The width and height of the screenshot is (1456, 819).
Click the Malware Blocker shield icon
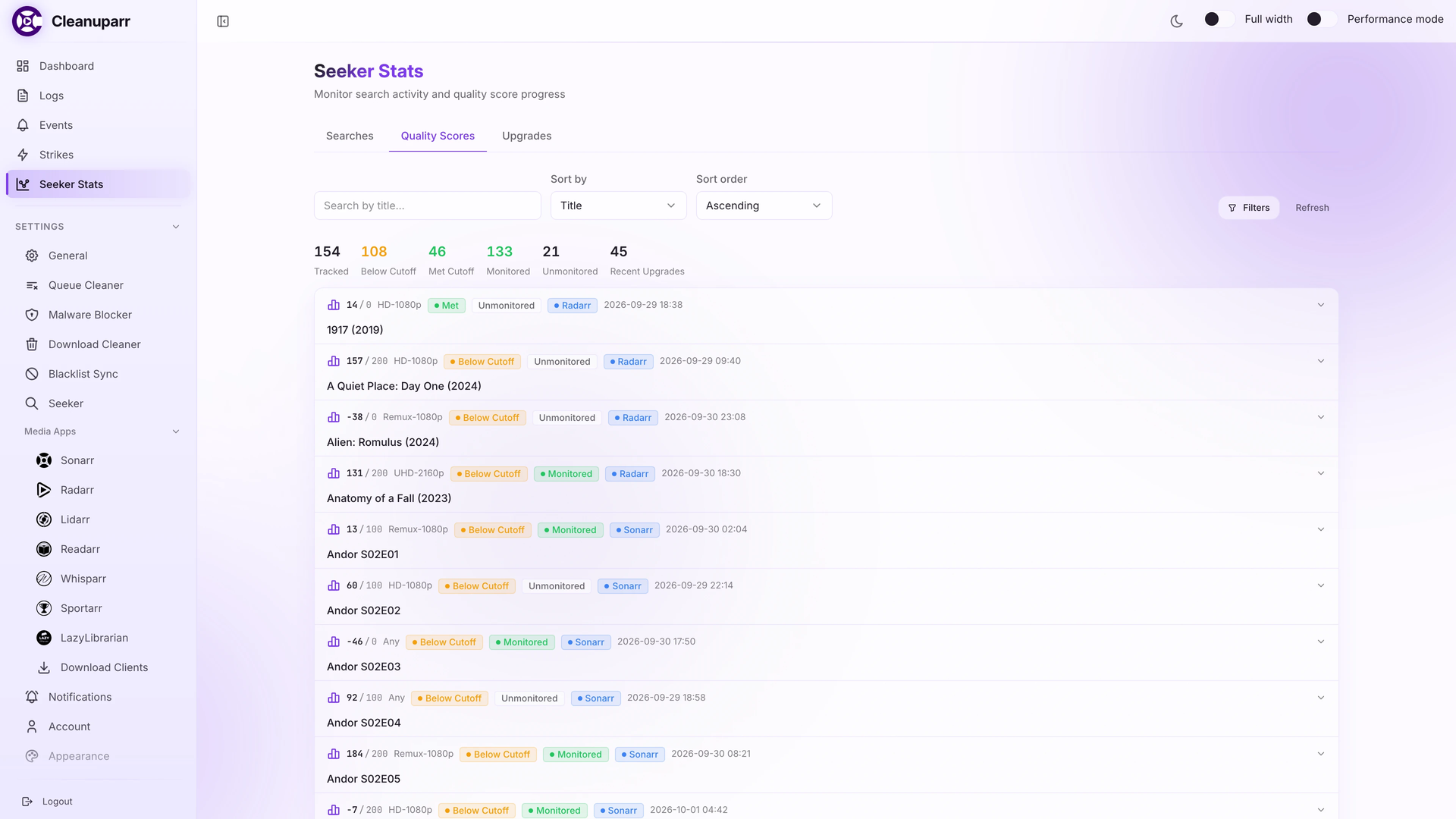[x=32, y=315]
